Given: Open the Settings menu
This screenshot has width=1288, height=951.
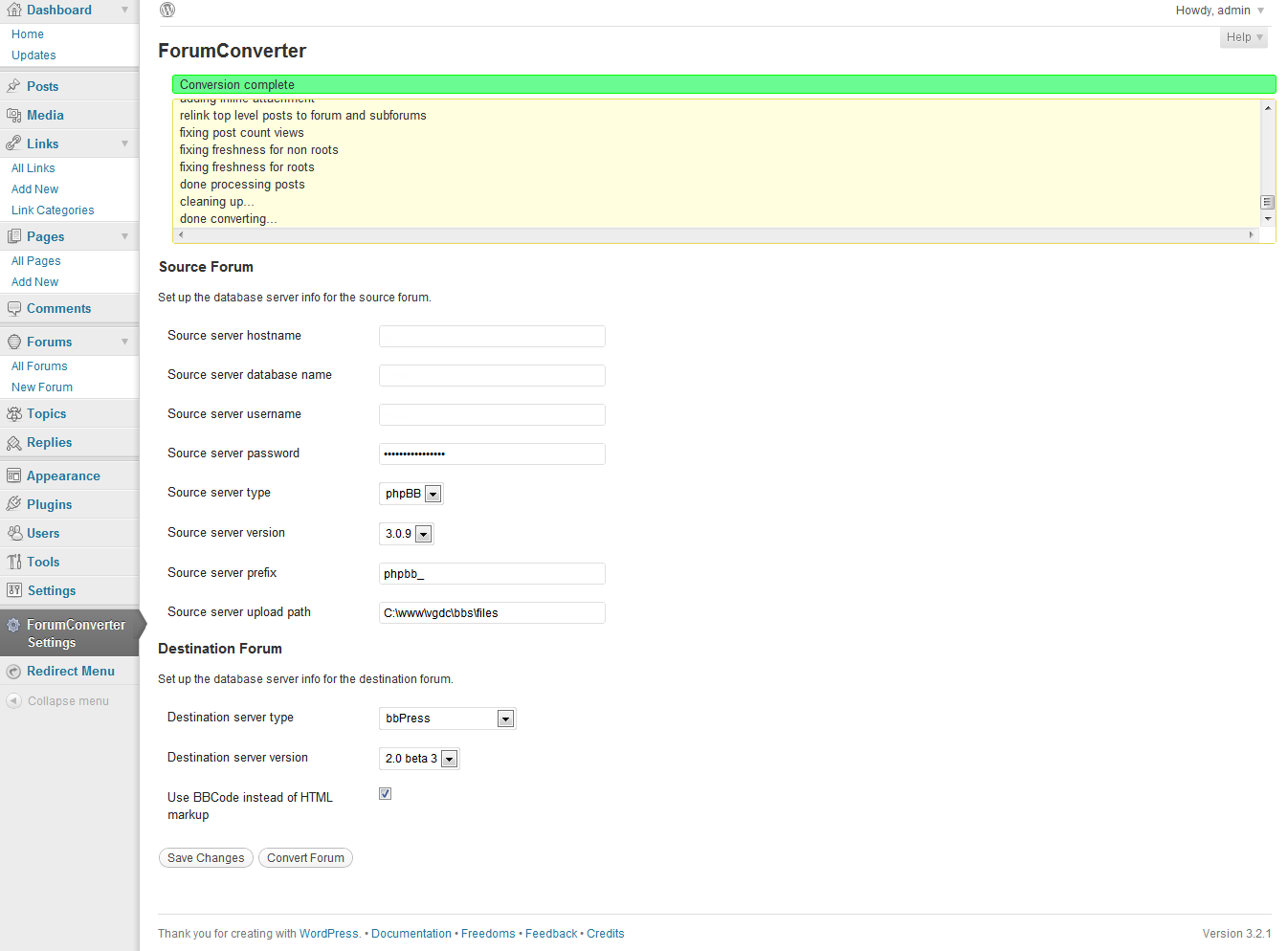Looking at the screenshot, I should [x=52, y=590].
